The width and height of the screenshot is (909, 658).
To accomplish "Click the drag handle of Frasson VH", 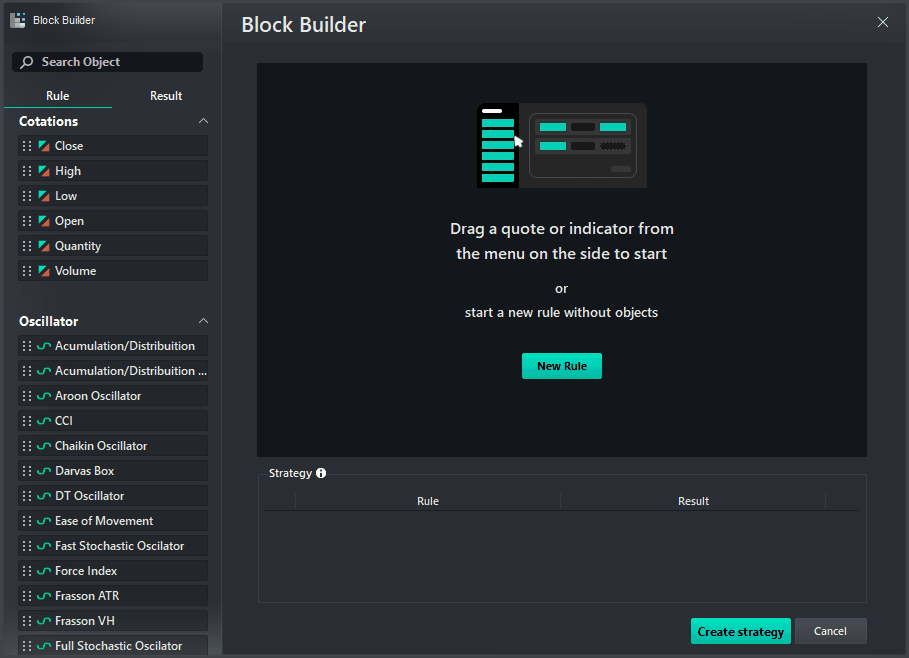I will tap(27, 621).
